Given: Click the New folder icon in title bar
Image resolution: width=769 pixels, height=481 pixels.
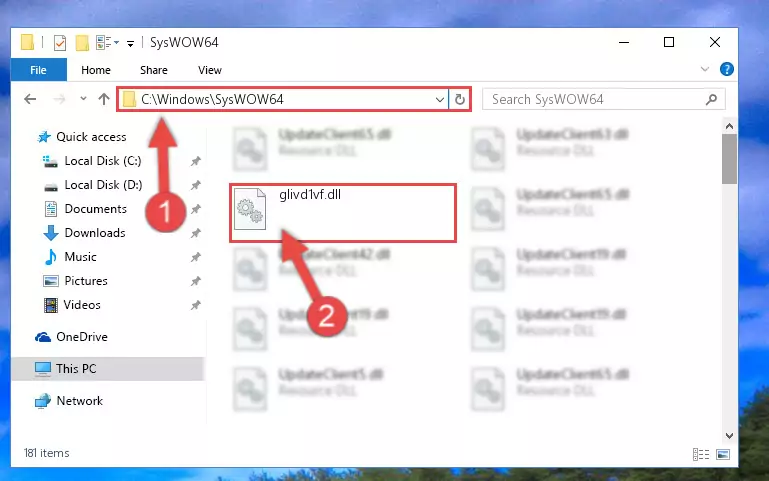Looking at the screenshot, I should pos(82,43).
